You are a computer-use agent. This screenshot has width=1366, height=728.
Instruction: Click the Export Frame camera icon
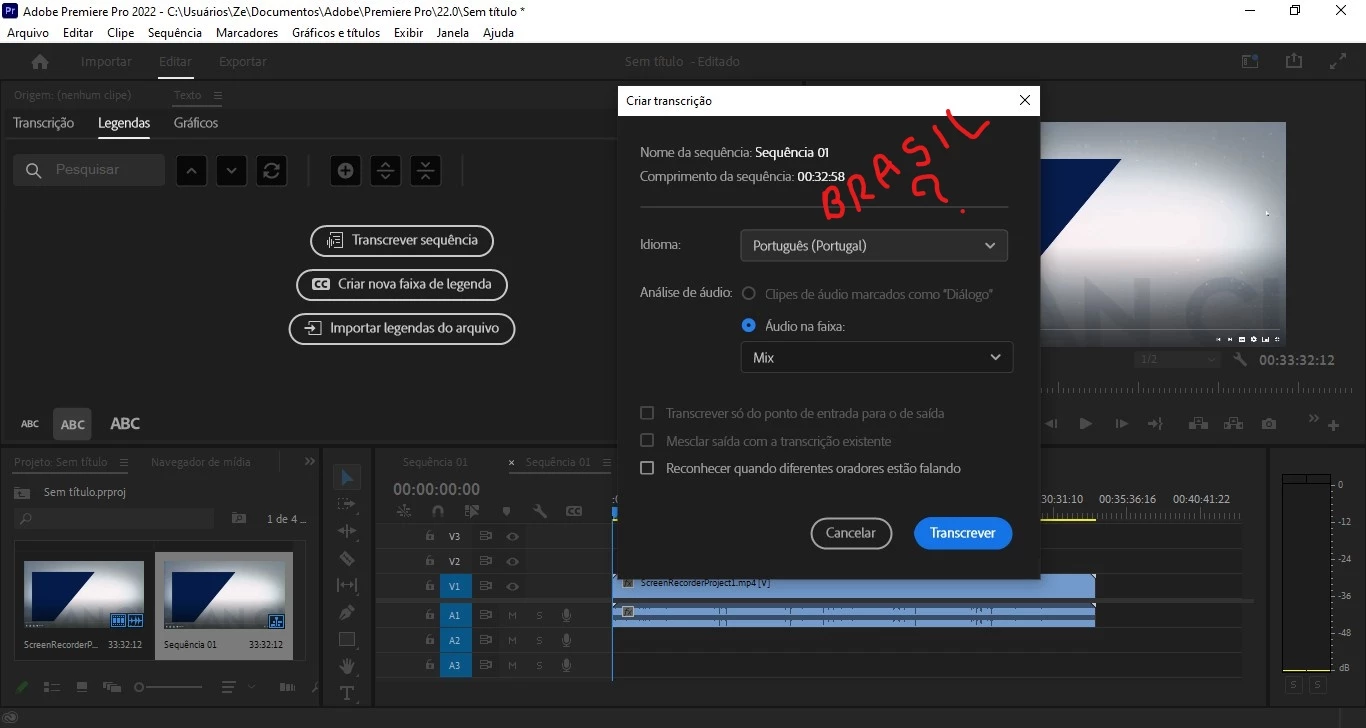click(x=1269, y=424)
